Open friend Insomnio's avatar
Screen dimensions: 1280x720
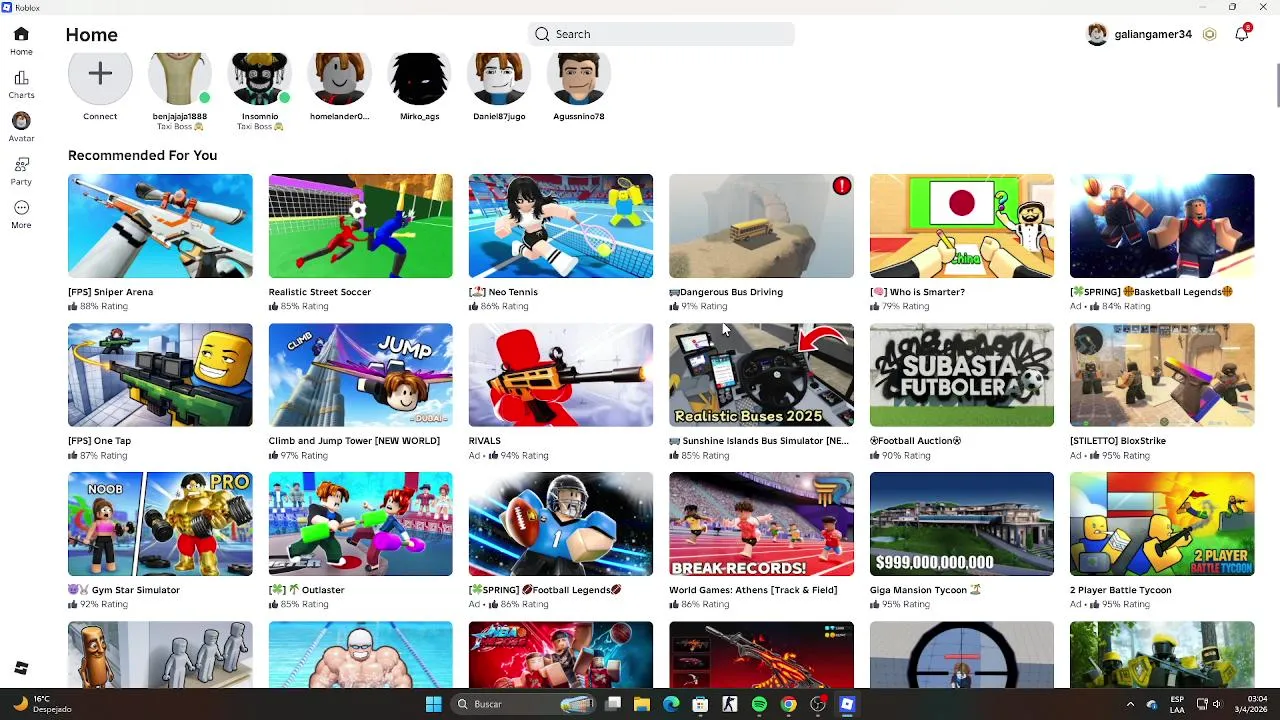pos(260,78)
